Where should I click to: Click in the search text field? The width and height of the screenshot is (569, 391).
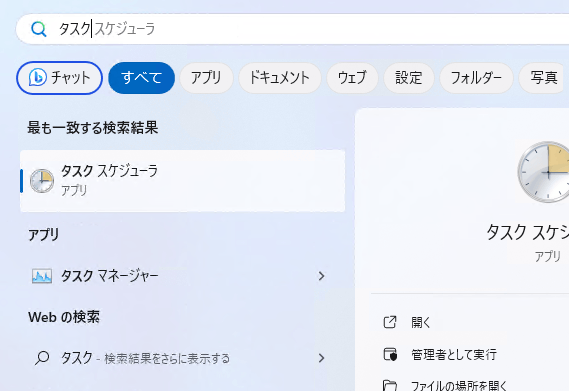click(292, 29)
